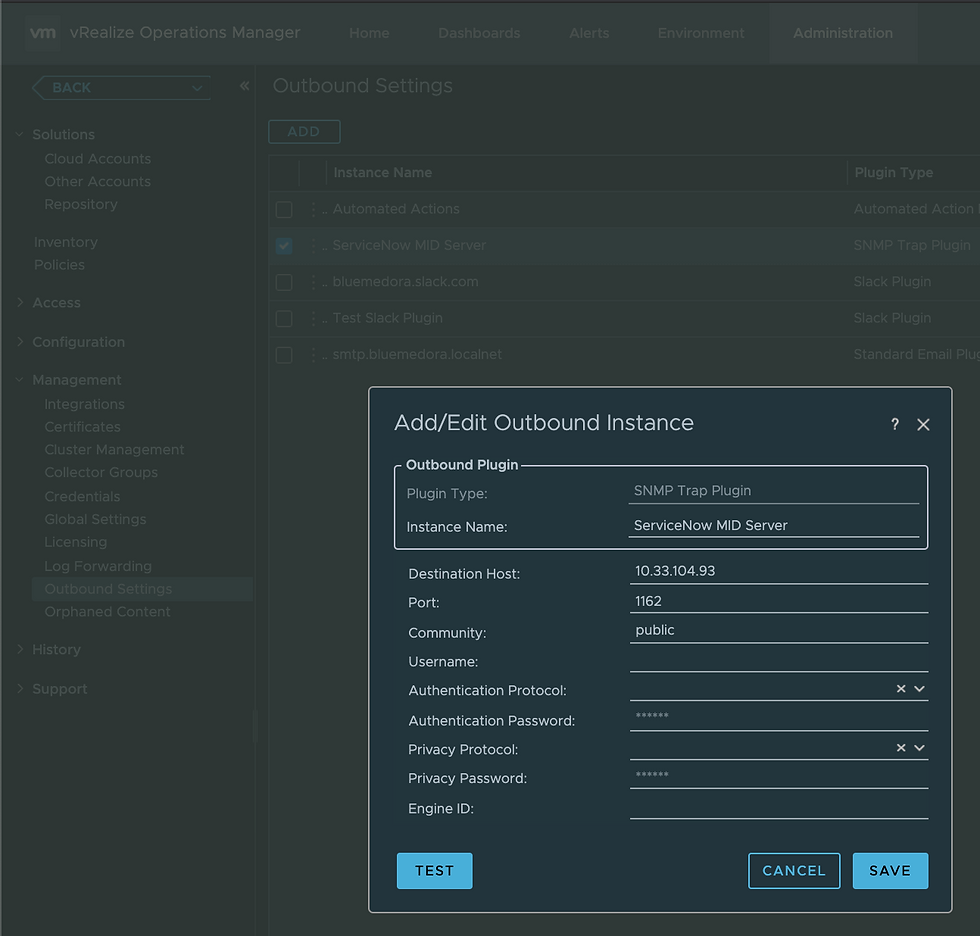The image size is (980, 936).
Task: Open the Environment tab
Action: tap(701, 33)
